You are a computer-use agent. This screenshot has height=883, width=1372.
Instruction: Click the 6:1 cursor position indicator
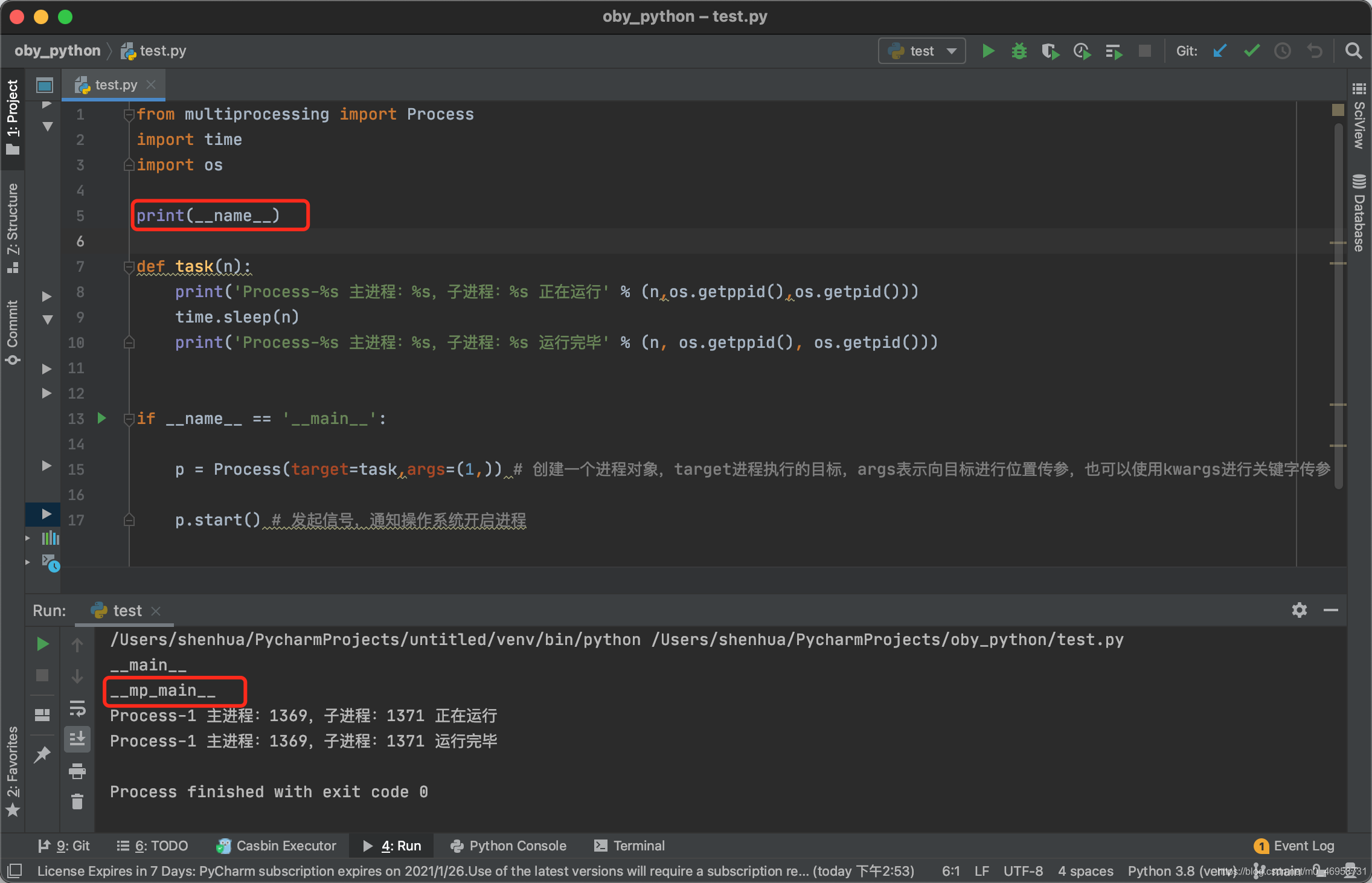pyautogui.click(x=950, y=871)
